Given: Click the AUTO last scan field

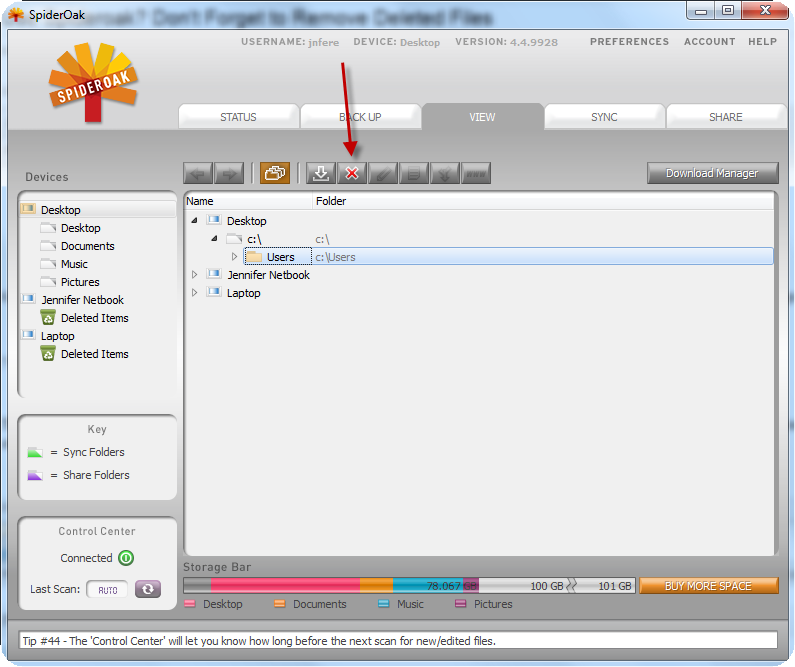Looking at the screenshot, I should pyautogui.click(x=107, y=590).
